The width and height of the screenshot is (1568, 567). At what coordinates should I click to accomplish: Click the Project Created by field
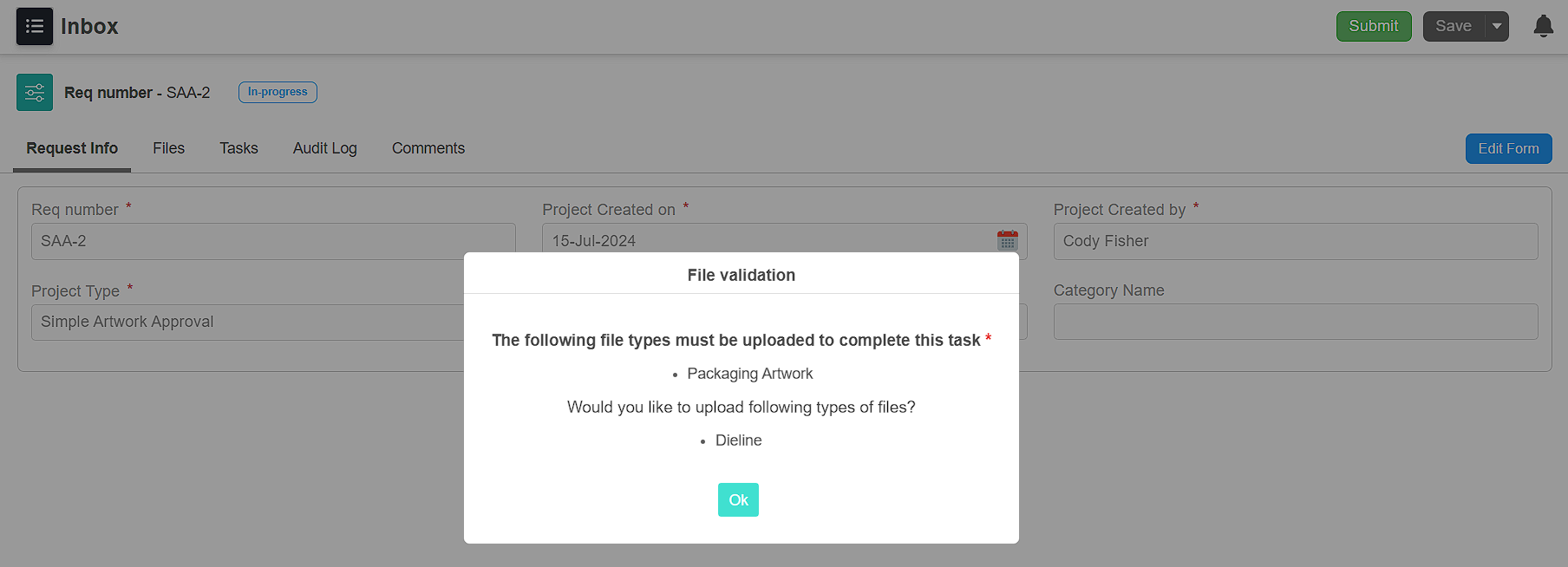1296,241
